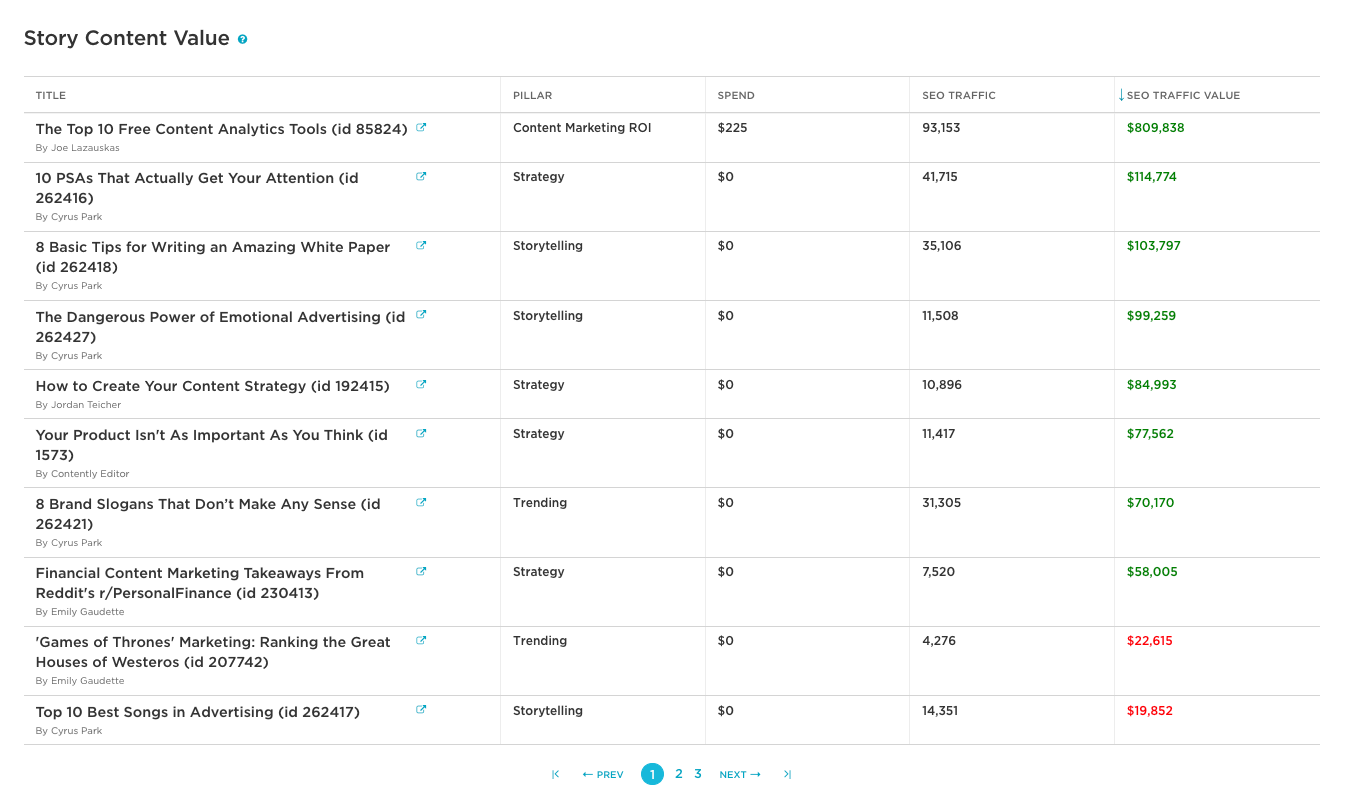Open "How to Create Your Content Strategy" in a new tab

[x=421, y=384]
